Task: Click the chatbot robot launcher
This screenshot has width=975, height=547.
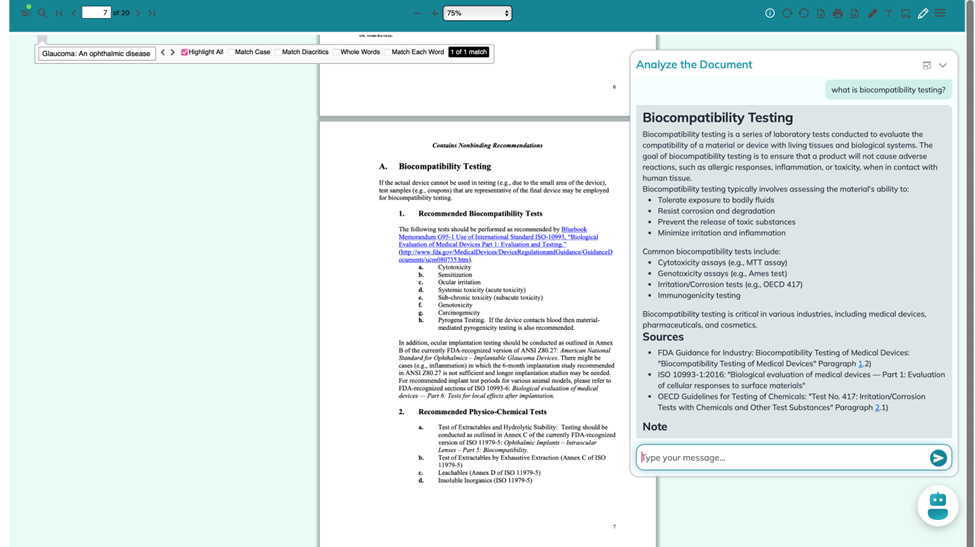Action: (x=938, y=505)
